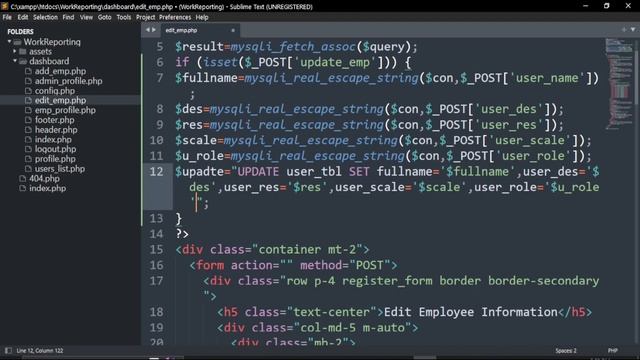Click the assets folder icon
Screen dimensions: 640x360
coord(22,51)
